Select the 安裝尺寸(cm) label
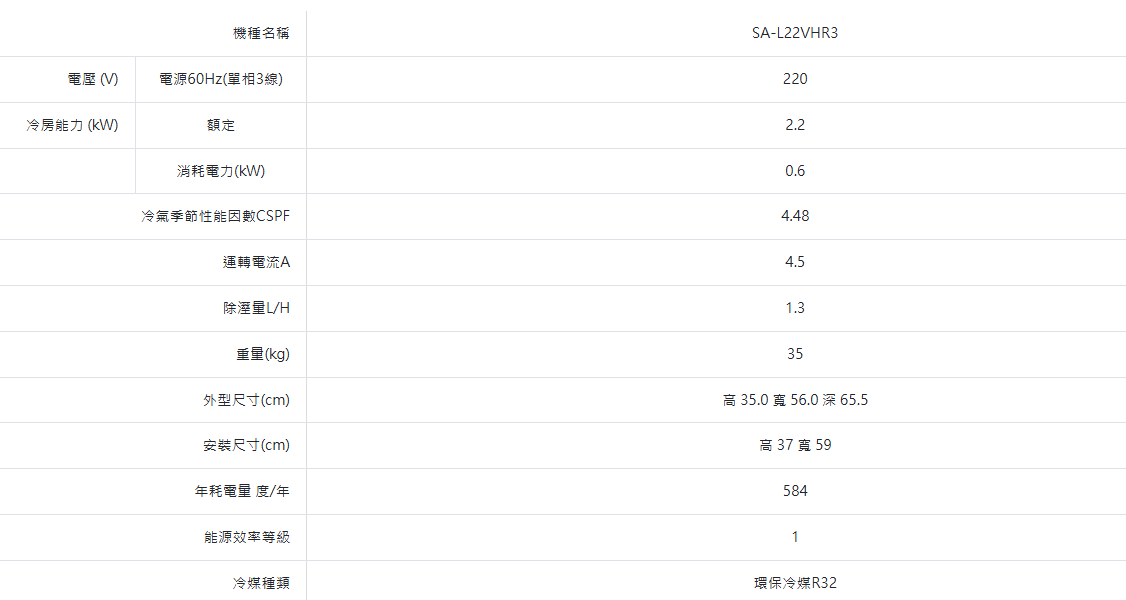1126x600 pixels. click(x=246, y=445)
